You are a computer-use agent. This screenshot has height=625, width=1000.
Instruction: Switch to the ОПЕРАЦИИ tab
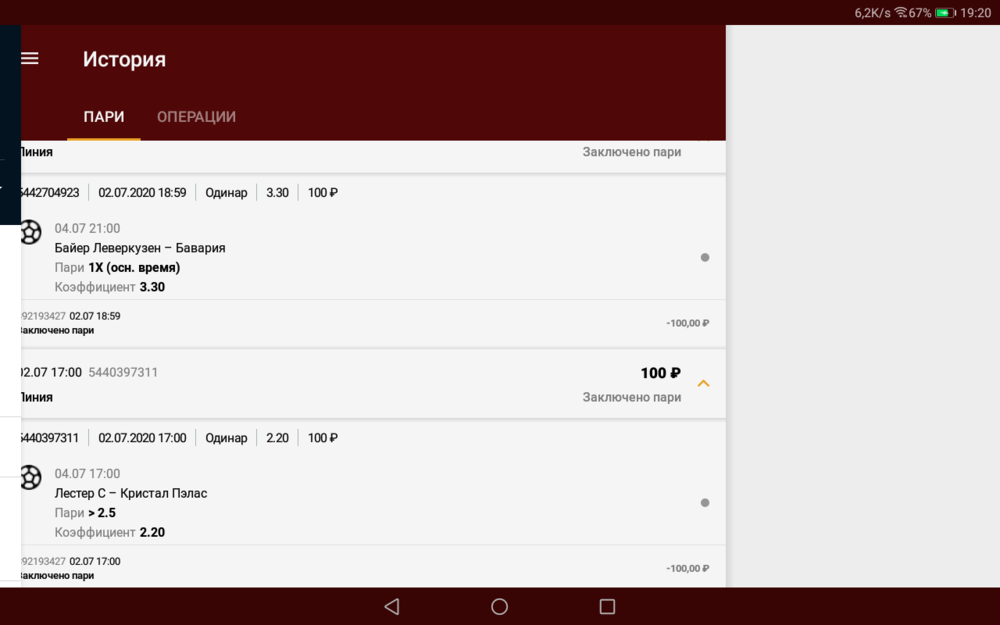tap(196, 117)
